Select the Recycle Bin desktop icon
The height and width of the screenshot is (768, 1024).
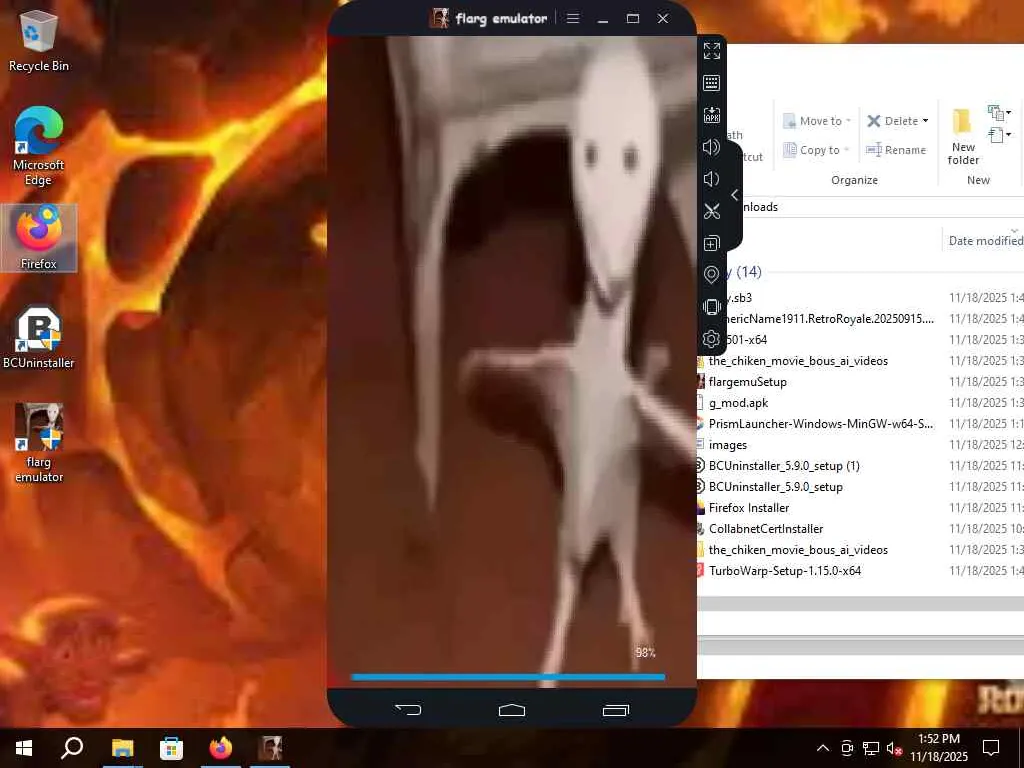[39, 40]
